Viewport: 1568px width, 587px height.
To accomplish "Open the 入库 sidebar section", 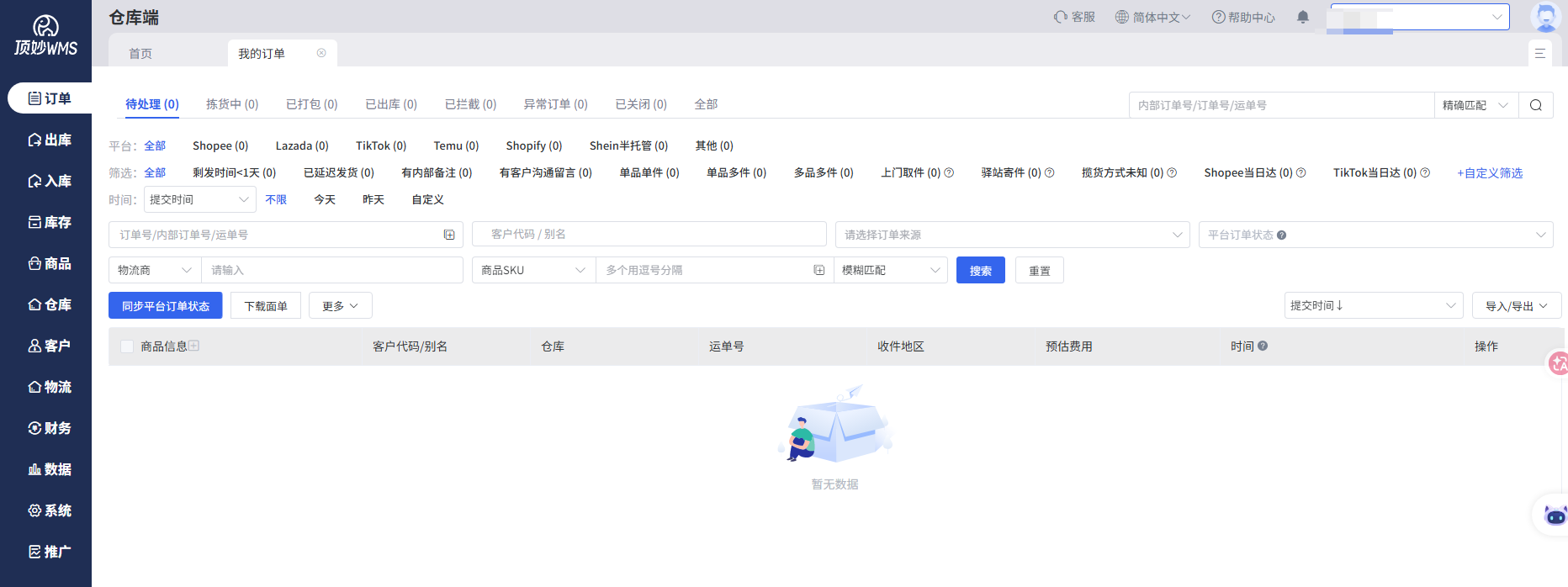I will [x=49, y=181].
